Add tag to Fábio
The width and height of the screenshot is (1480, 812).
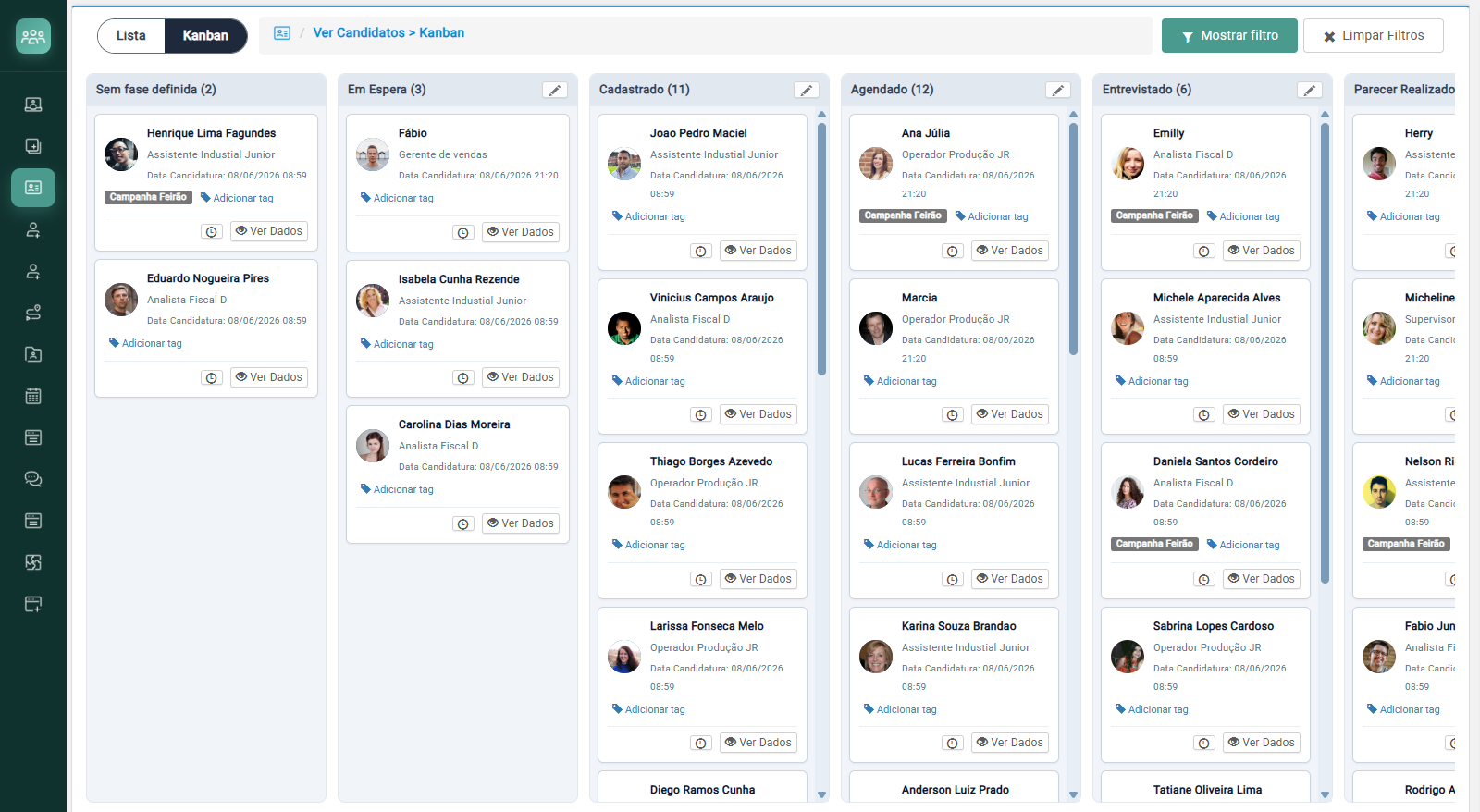tap(397, 198)
